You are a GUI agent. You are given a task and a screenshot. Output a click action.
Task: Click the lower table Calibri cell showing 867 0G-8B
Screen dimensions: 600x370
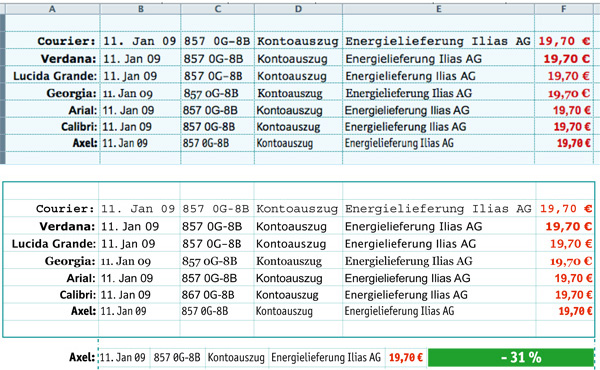point(217,295)
